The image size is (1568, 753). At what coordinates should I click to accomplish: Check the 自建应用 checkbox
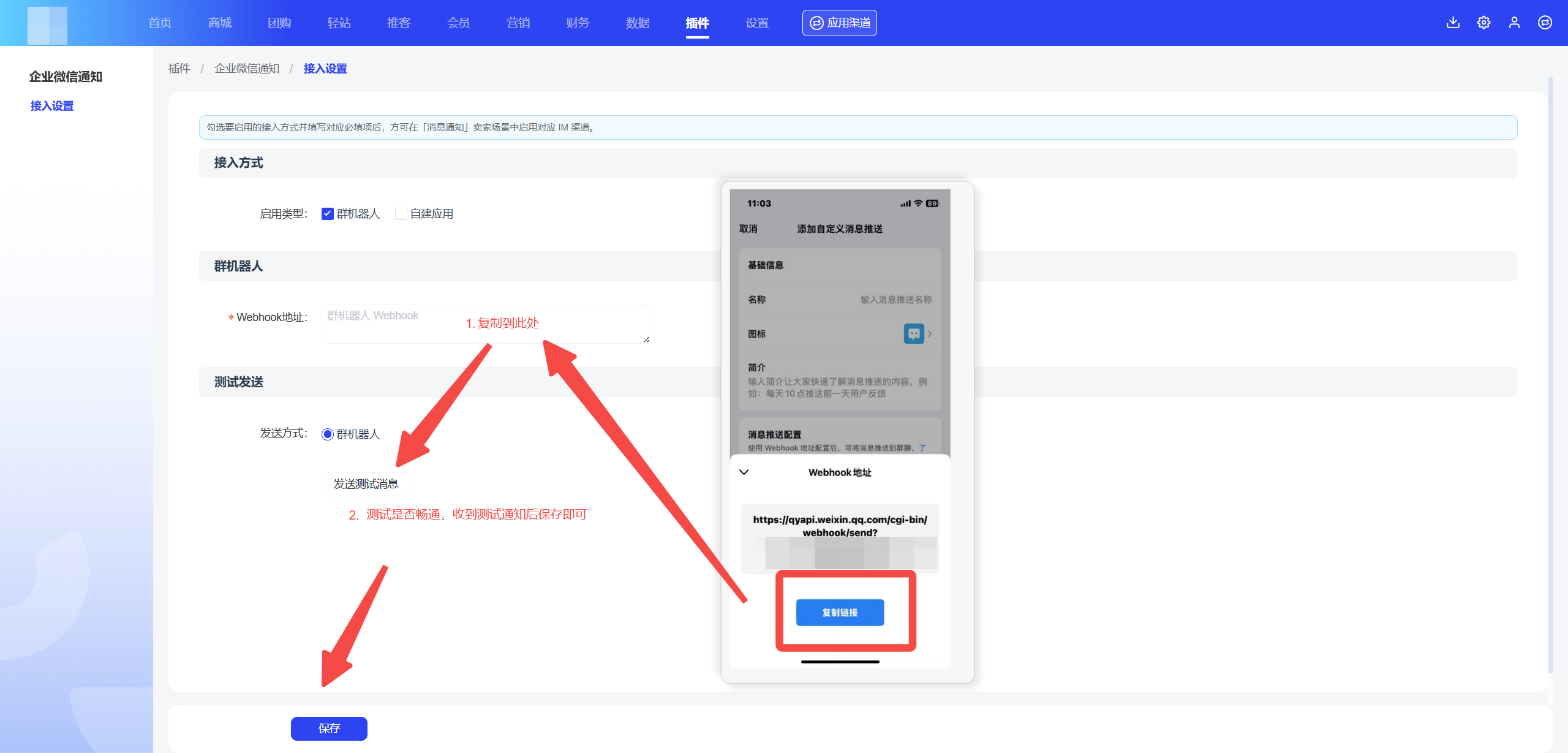(x=401, y=214)
